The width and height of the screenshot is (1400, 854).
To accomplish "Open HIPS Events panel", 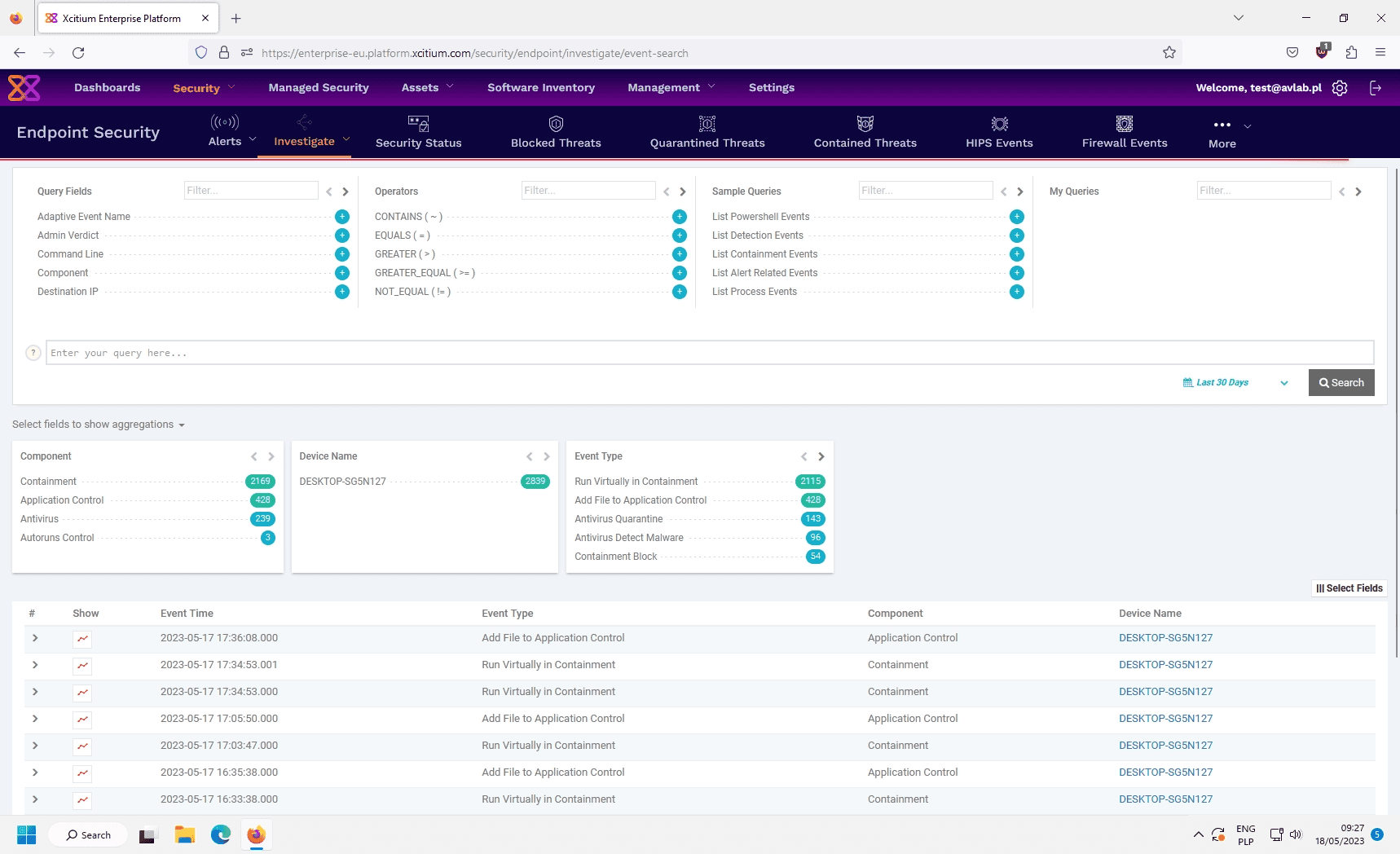I will (998, 132).
